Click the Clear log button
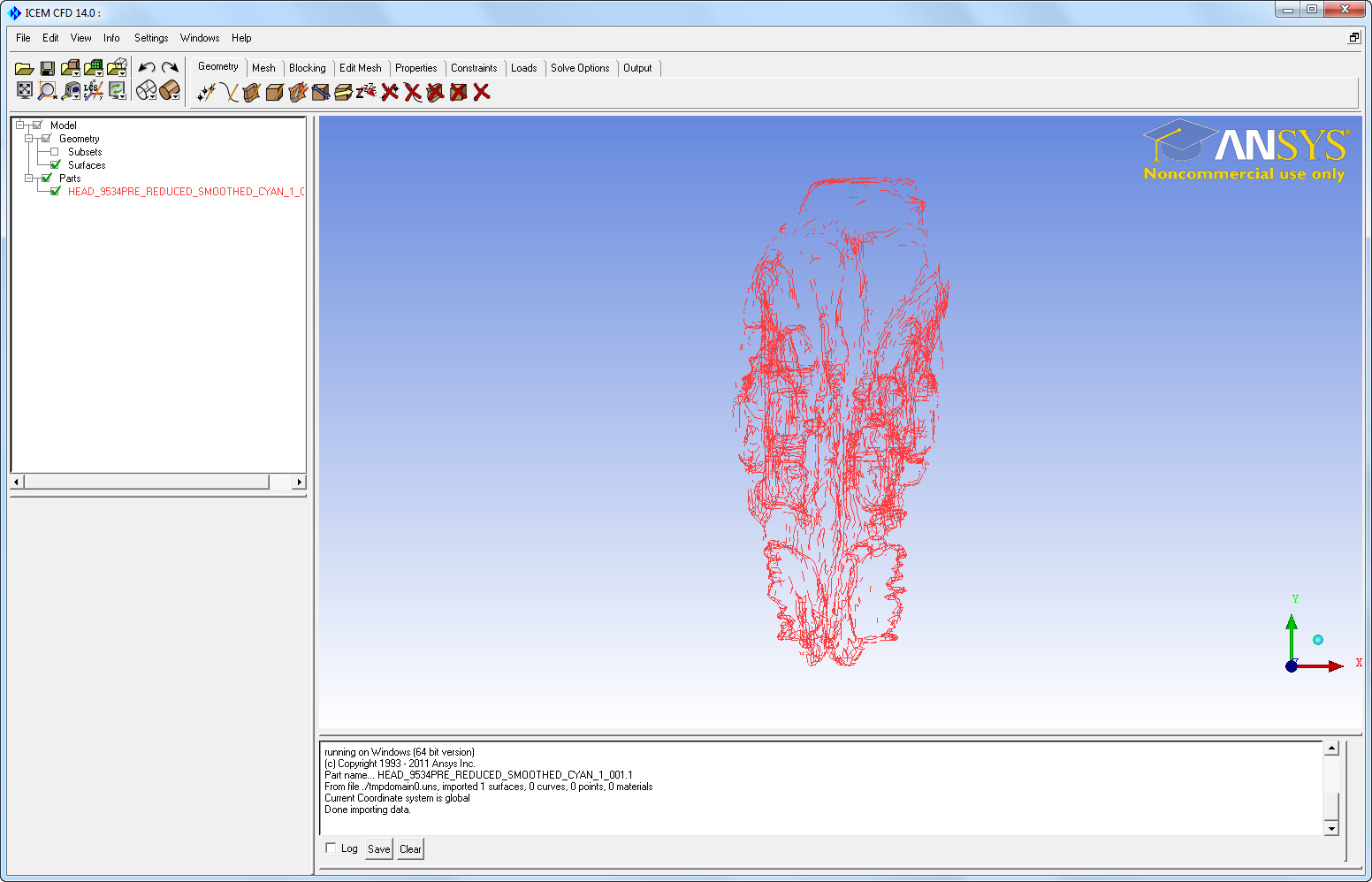The width and height of the screenshot is (1372, 882). (410, 849)
